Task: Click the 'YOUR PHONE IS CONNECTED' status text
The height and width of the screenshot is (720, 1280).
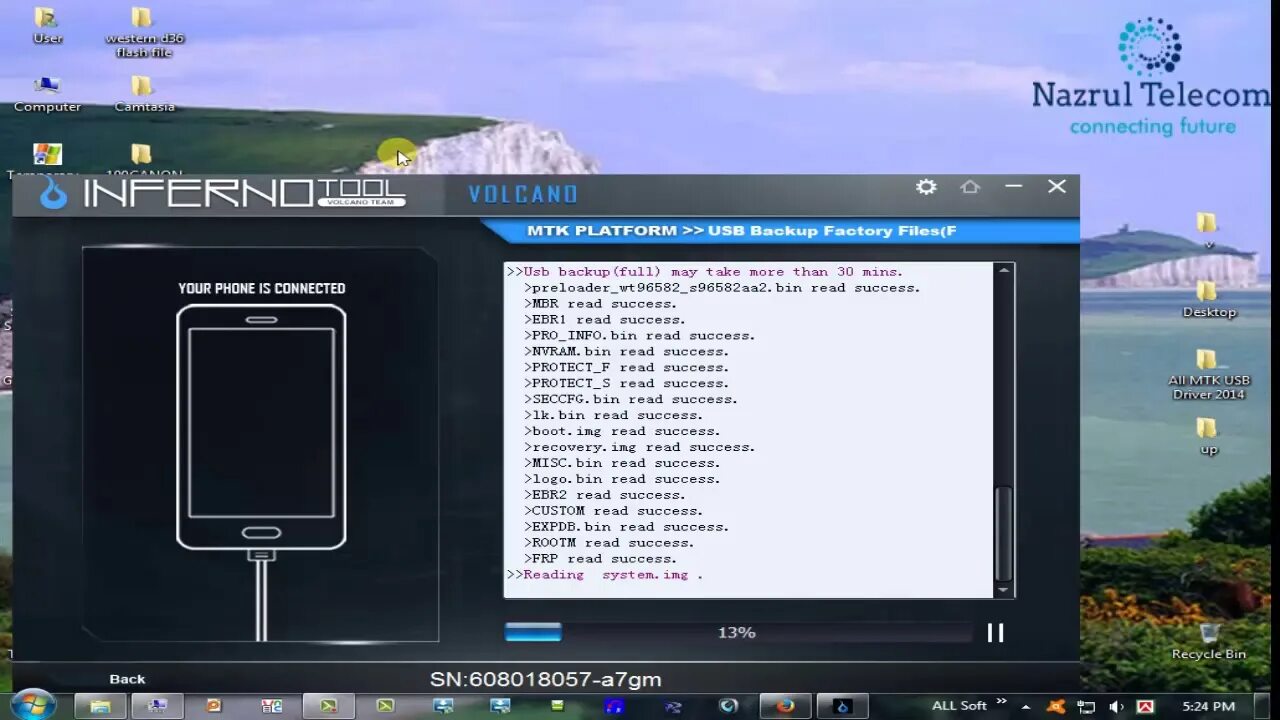Action: (x=261, y=288)
